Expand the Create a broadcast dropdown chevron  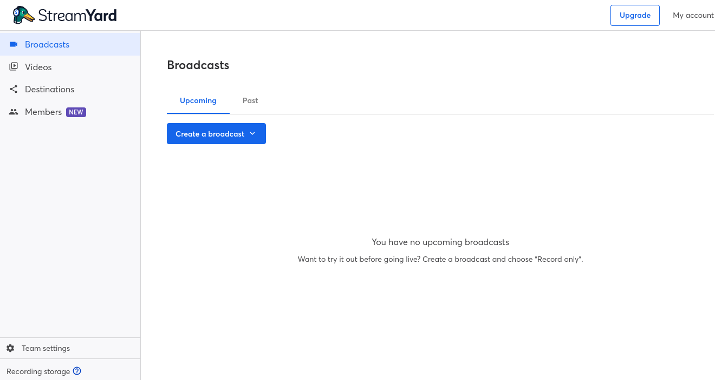(x=253, y=134)
